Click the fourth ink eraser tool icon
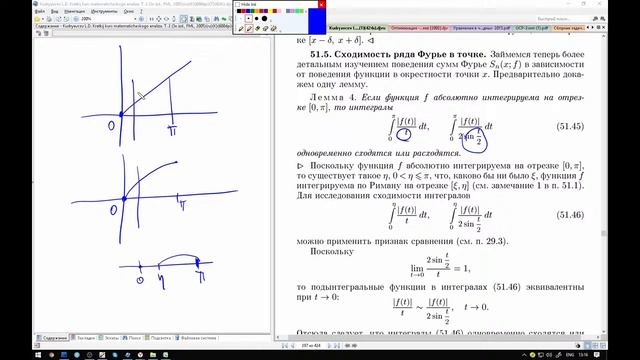 (x=265, y=29)
